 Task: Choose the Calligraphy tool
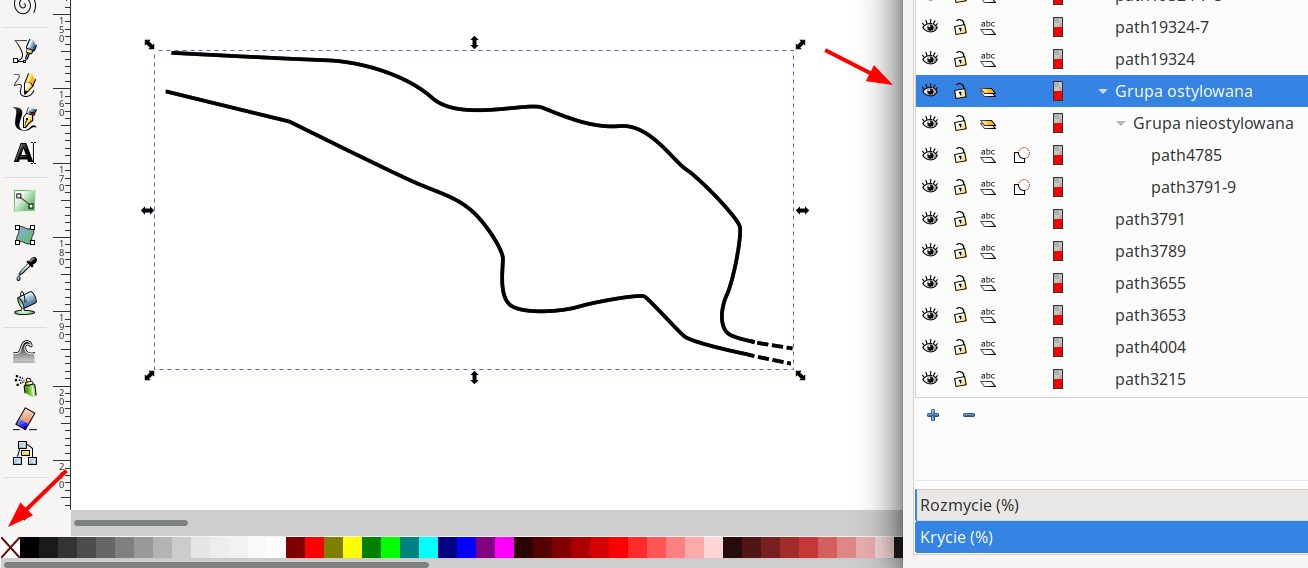pos(25,119)
